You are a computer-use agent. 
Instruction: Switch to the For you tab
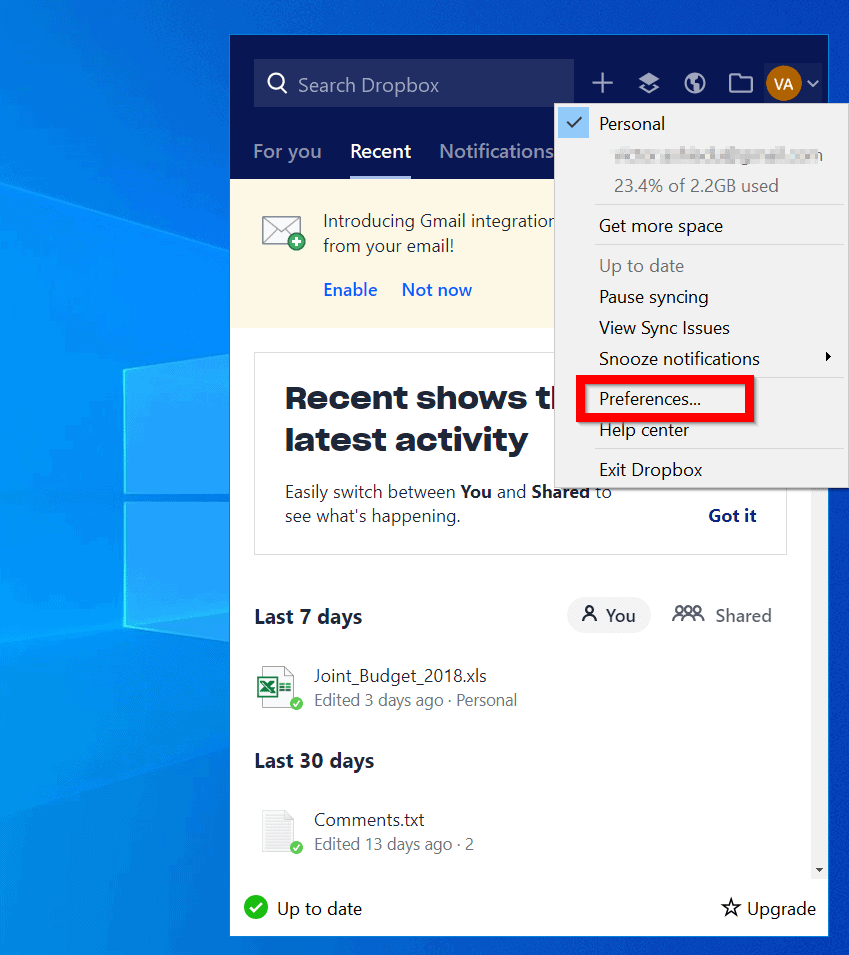click(287, 152)
